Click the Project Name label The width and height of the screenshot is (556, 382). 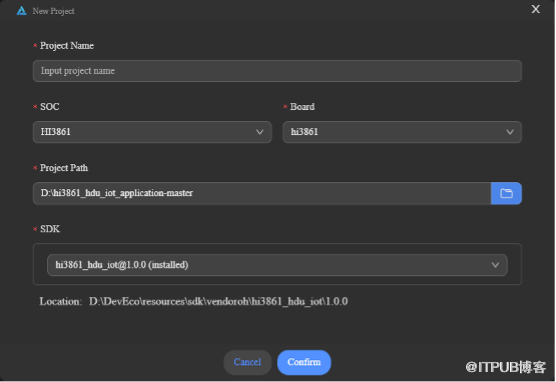click(x=67, y=46)
